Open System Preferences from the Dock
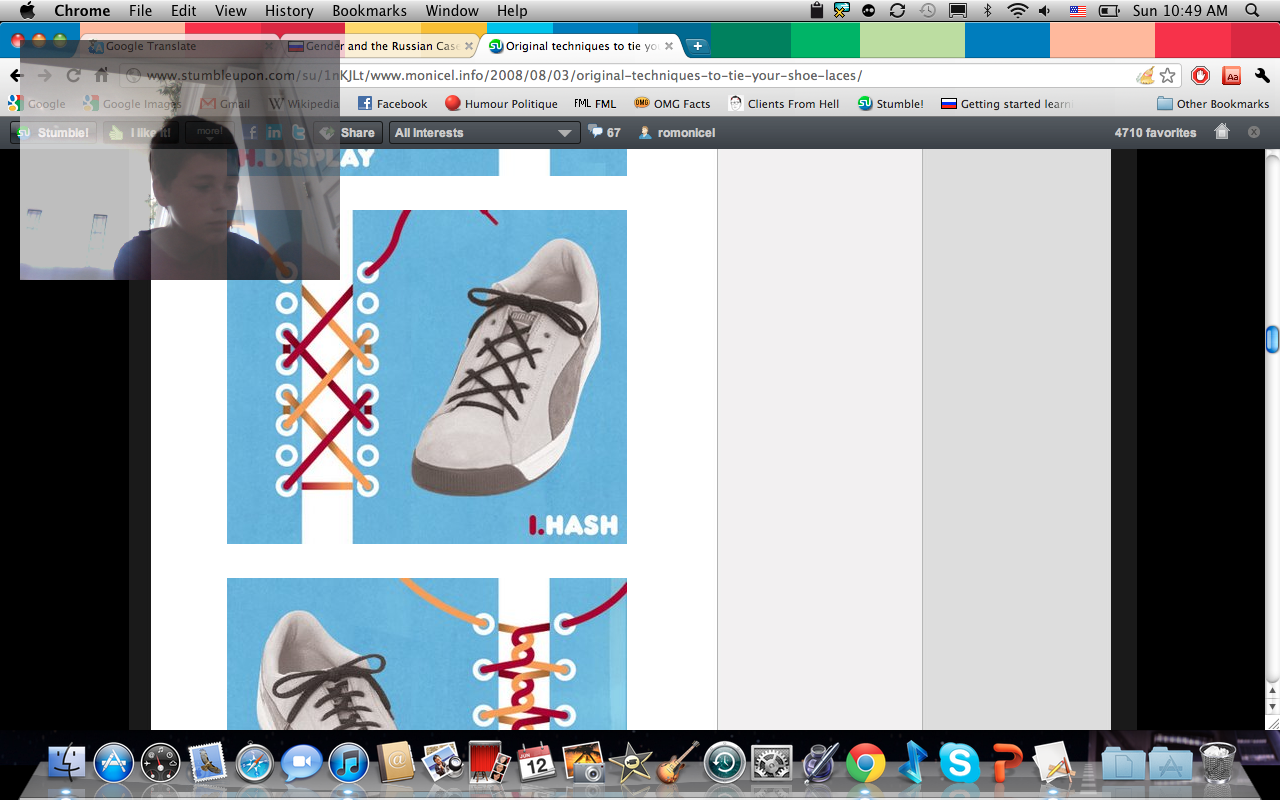The image size is (1280, 800). point(771,763)
